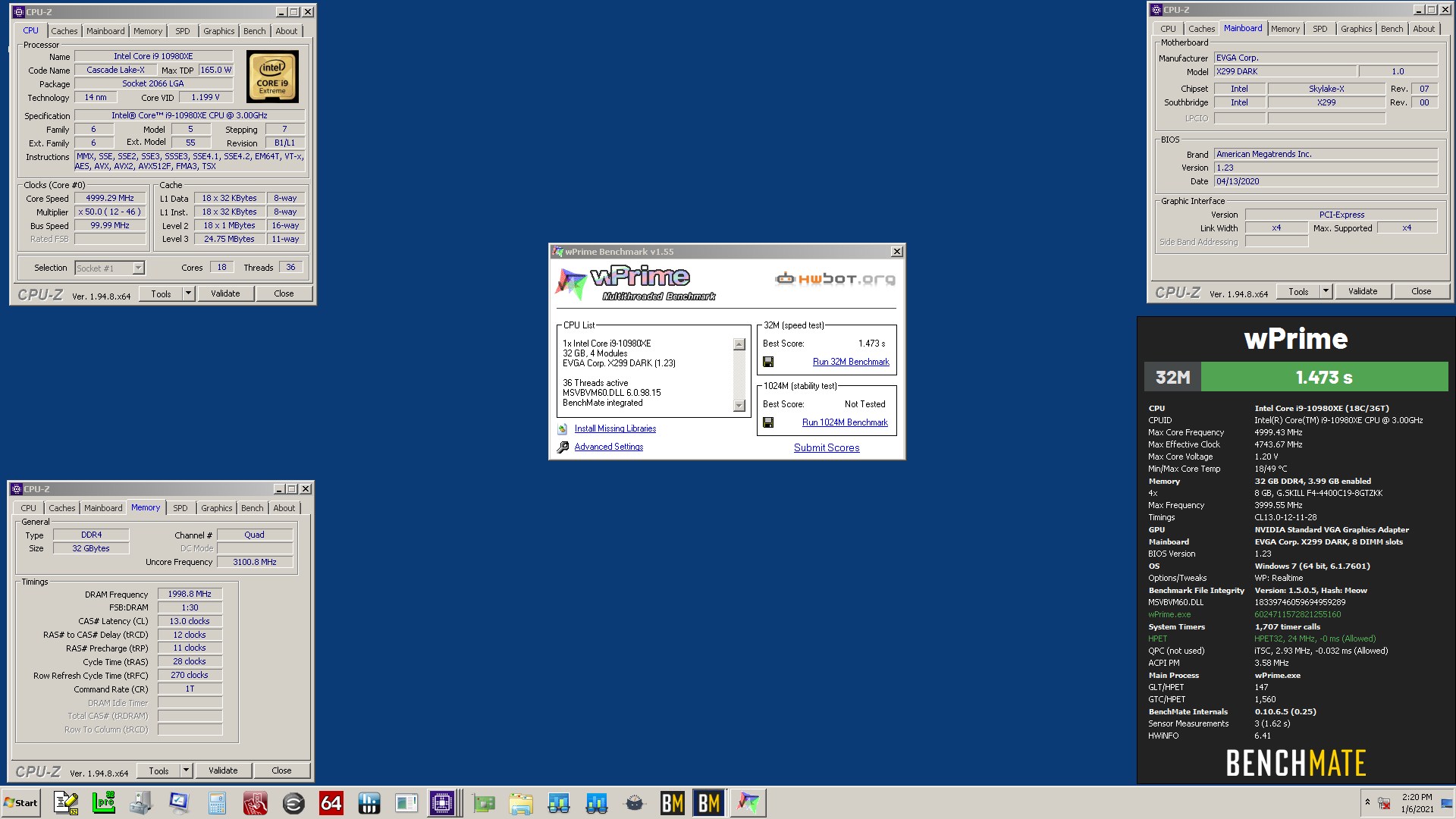Screen dimensions: 1456x819
Task: Click the save icon for the 32M score
Action: [768, 362]
